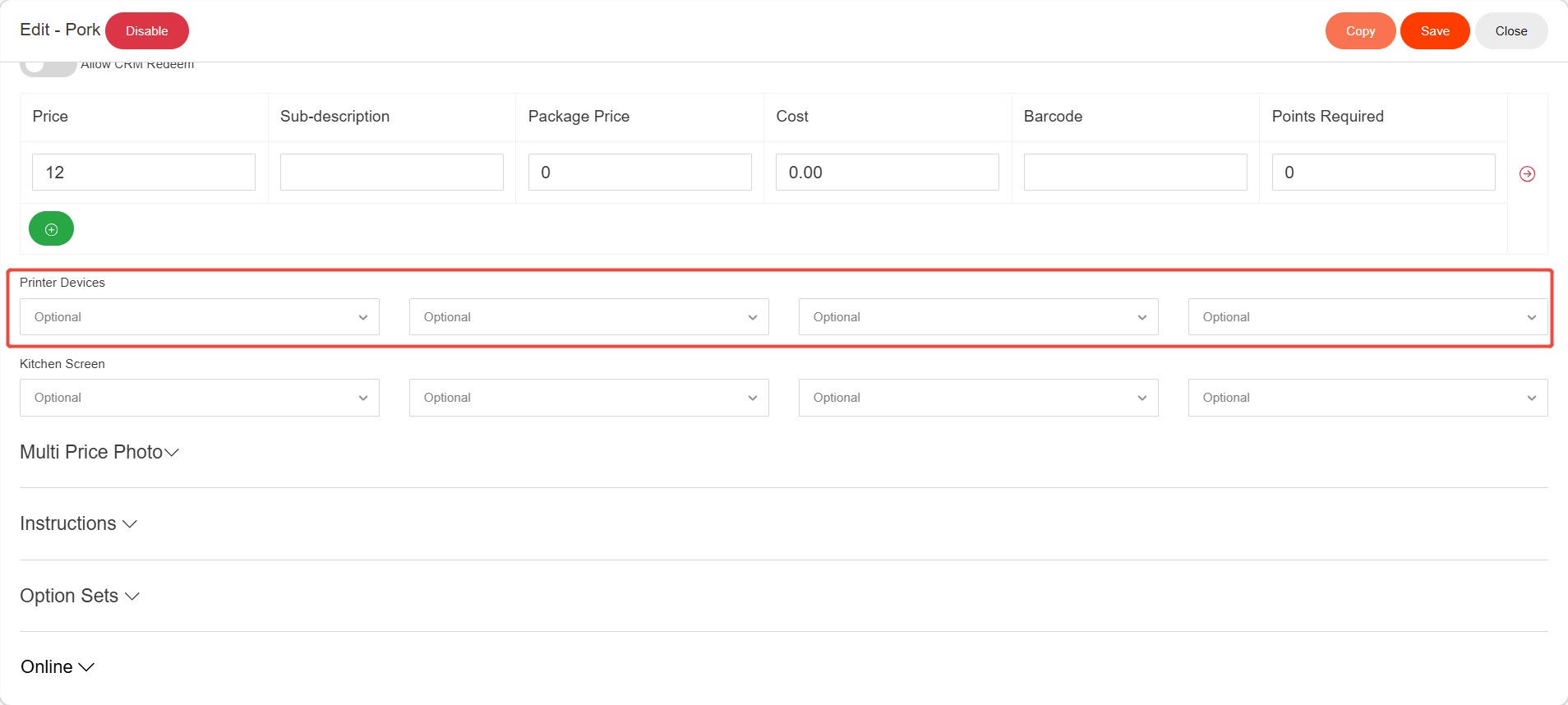
Task: Open the first Kitchen Screen dropdown
Action: point(200,398)
